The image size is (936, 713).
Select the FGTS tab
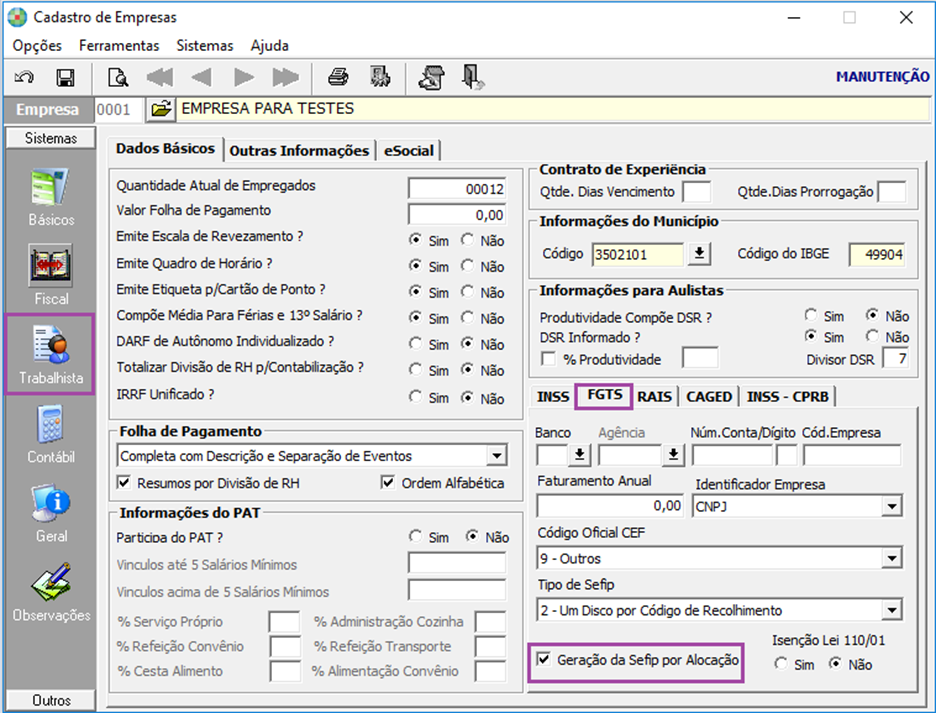coord(604,395)
